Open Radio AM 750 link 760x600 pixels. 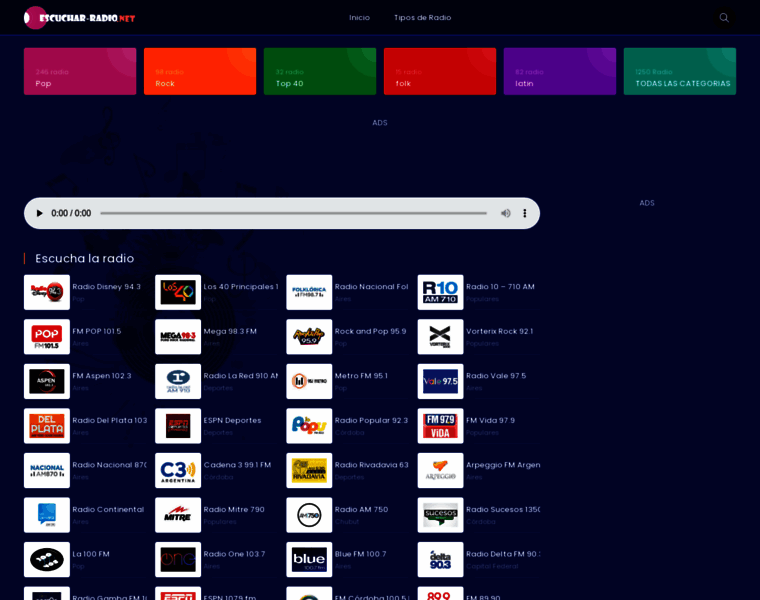tap(362, 509)
